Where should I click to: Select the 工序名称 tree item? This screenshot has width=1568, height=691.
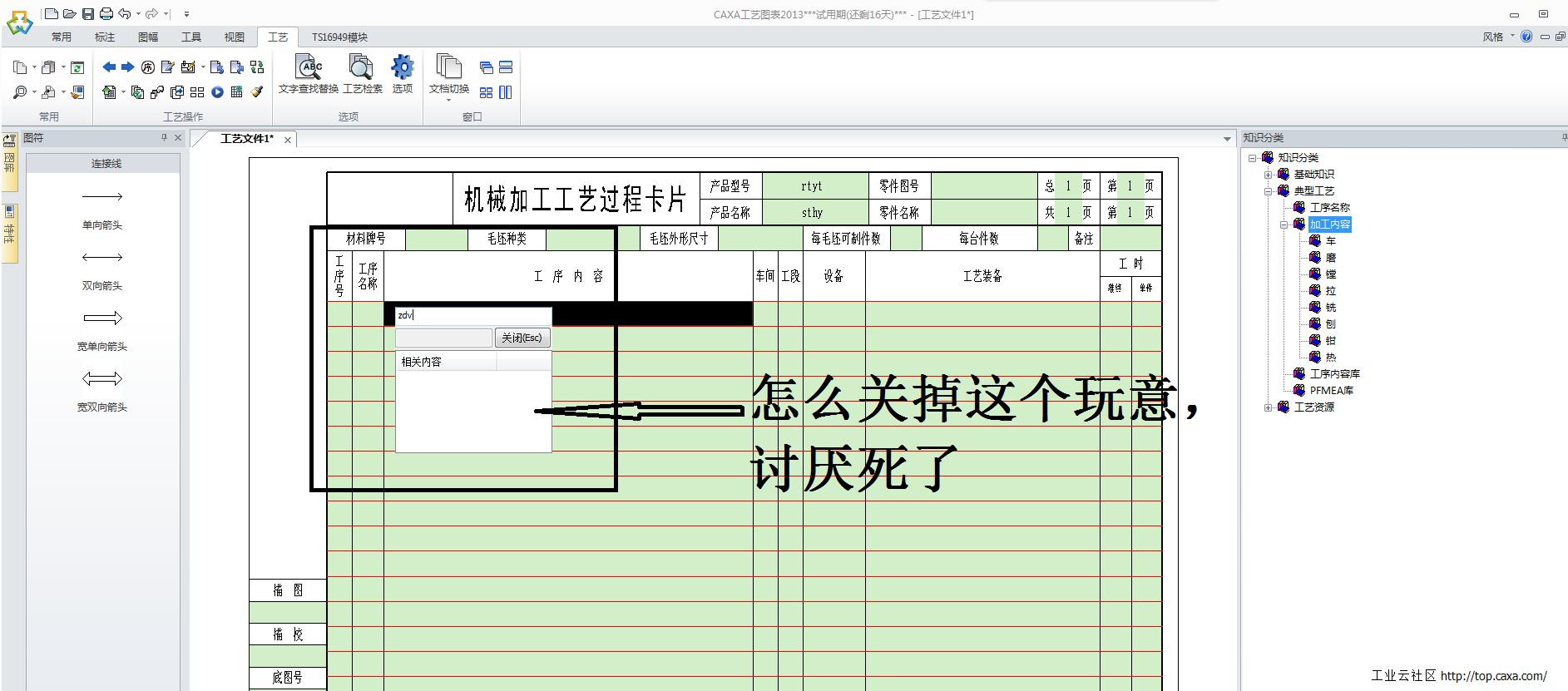coord(1330,208)
